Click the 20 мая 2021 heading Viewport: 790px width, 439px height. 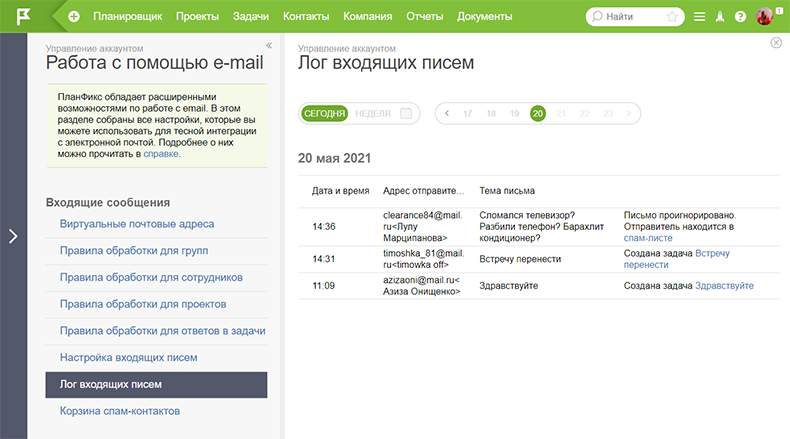(x=335, y=158)
